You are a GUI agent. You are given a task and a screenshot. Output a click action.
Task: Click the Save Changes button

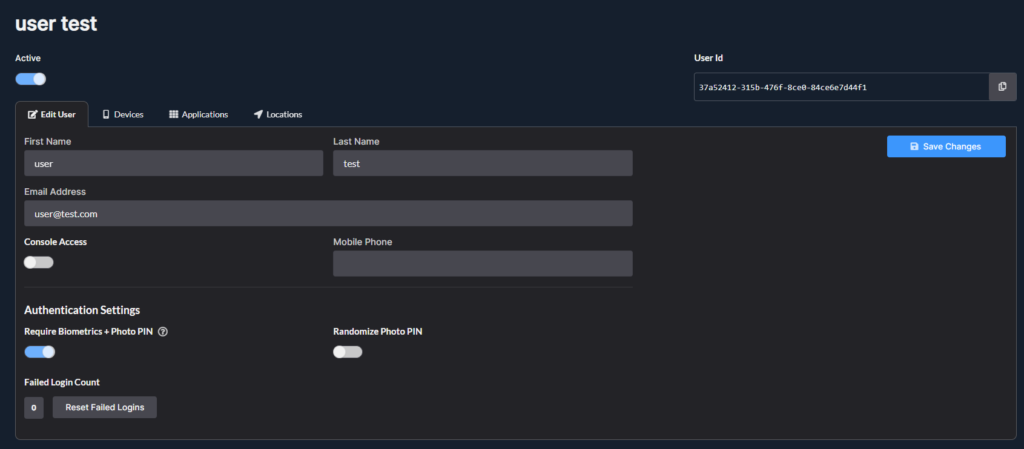[x=946, y=146]
